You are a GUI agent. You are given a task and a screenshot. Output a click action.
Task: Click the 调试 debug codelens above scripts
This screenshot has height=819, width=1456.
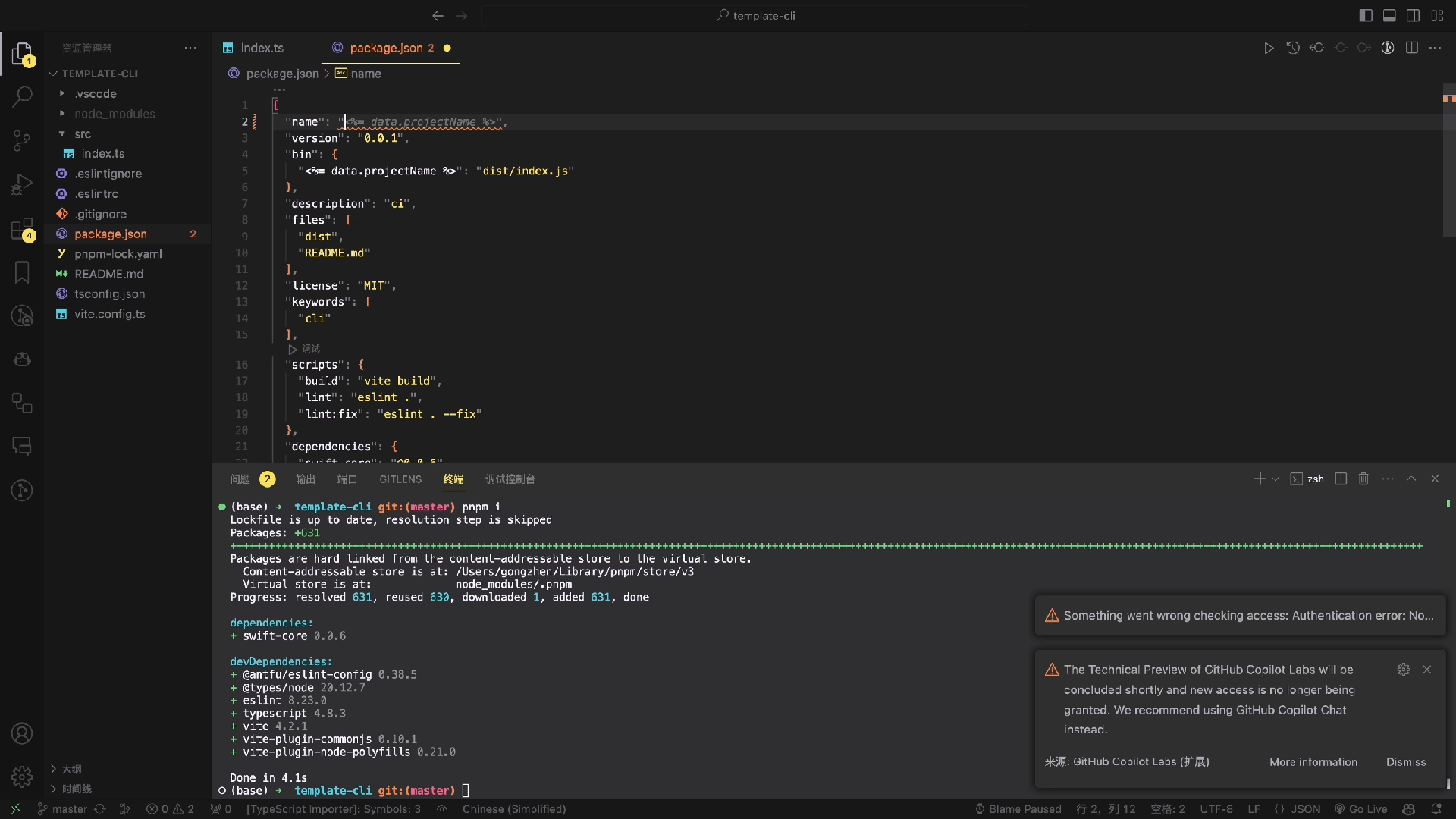pos(304,349)
